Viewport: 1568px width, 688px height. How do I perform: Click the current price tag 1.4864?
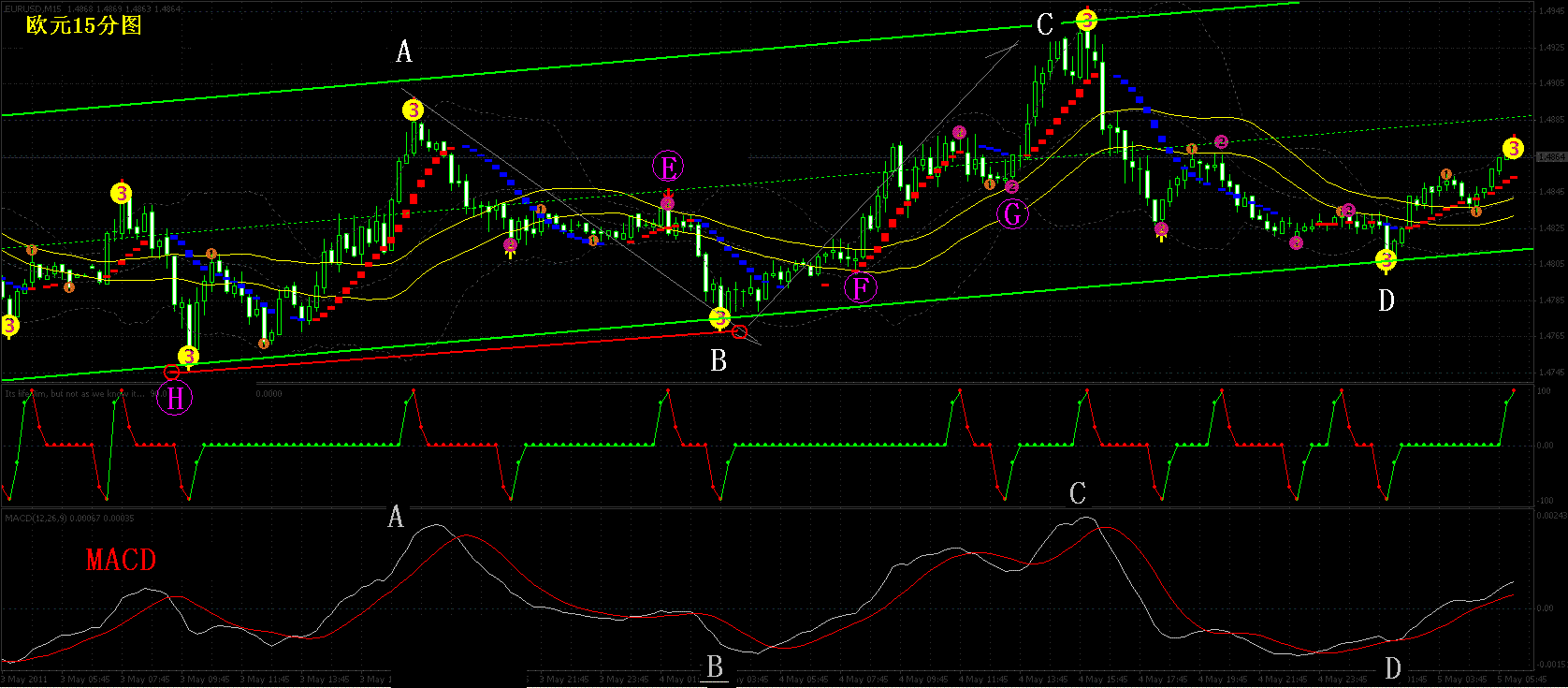pos(1550,157)
